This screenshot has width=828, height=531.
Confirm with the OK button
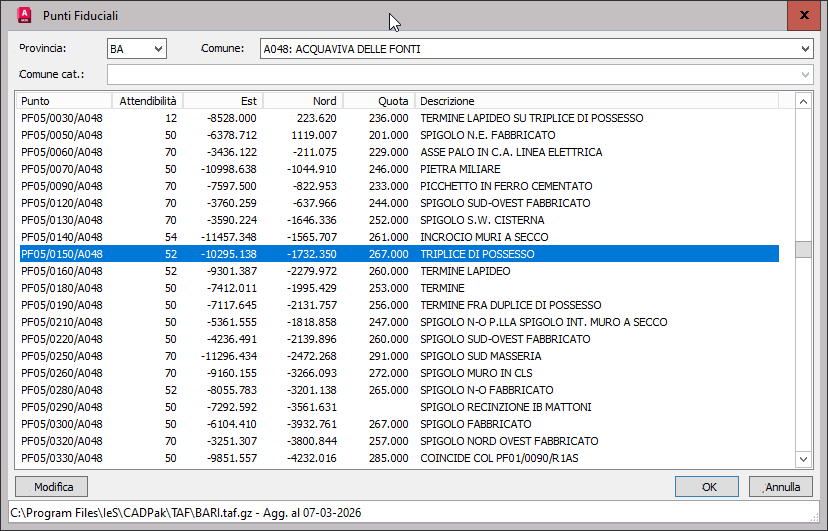click(x=707, y=487)
